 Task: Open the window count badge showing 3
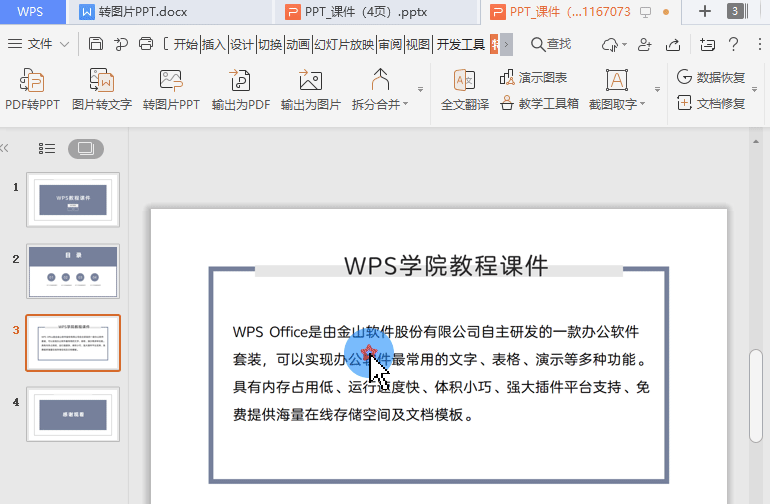tap(735, 11)
